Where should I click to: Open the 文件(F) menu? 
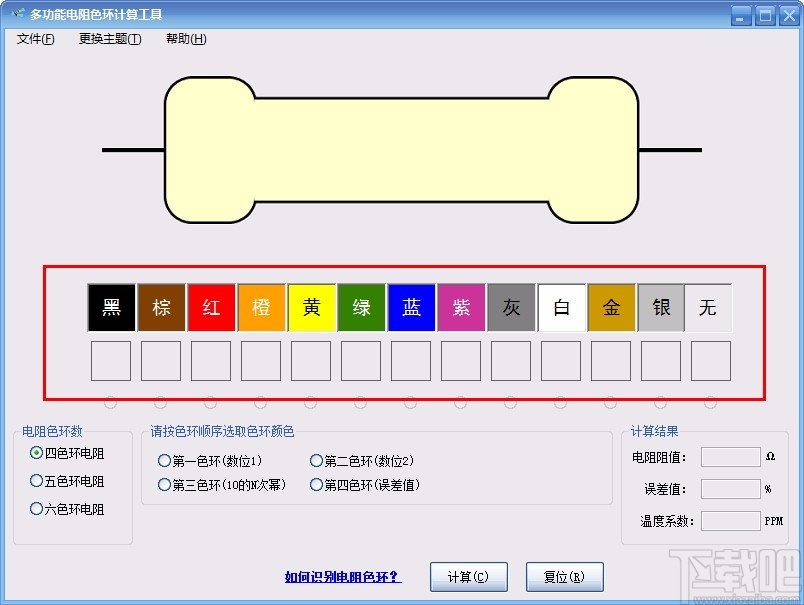34,39
